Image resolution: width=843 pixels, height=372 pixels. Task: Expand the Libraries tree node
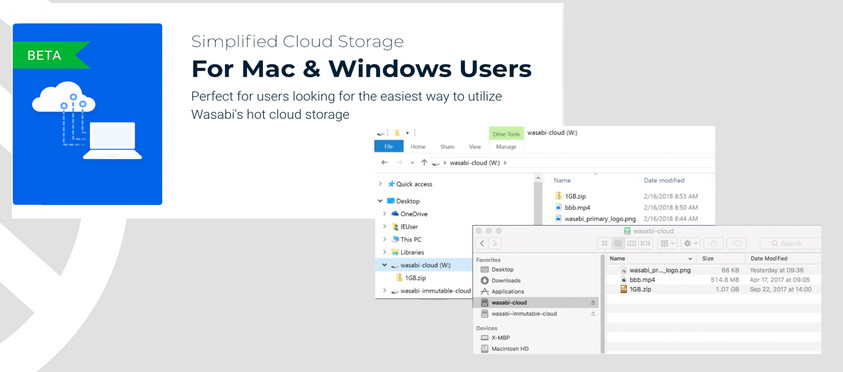pyautogui.click(x=384, y=252)
